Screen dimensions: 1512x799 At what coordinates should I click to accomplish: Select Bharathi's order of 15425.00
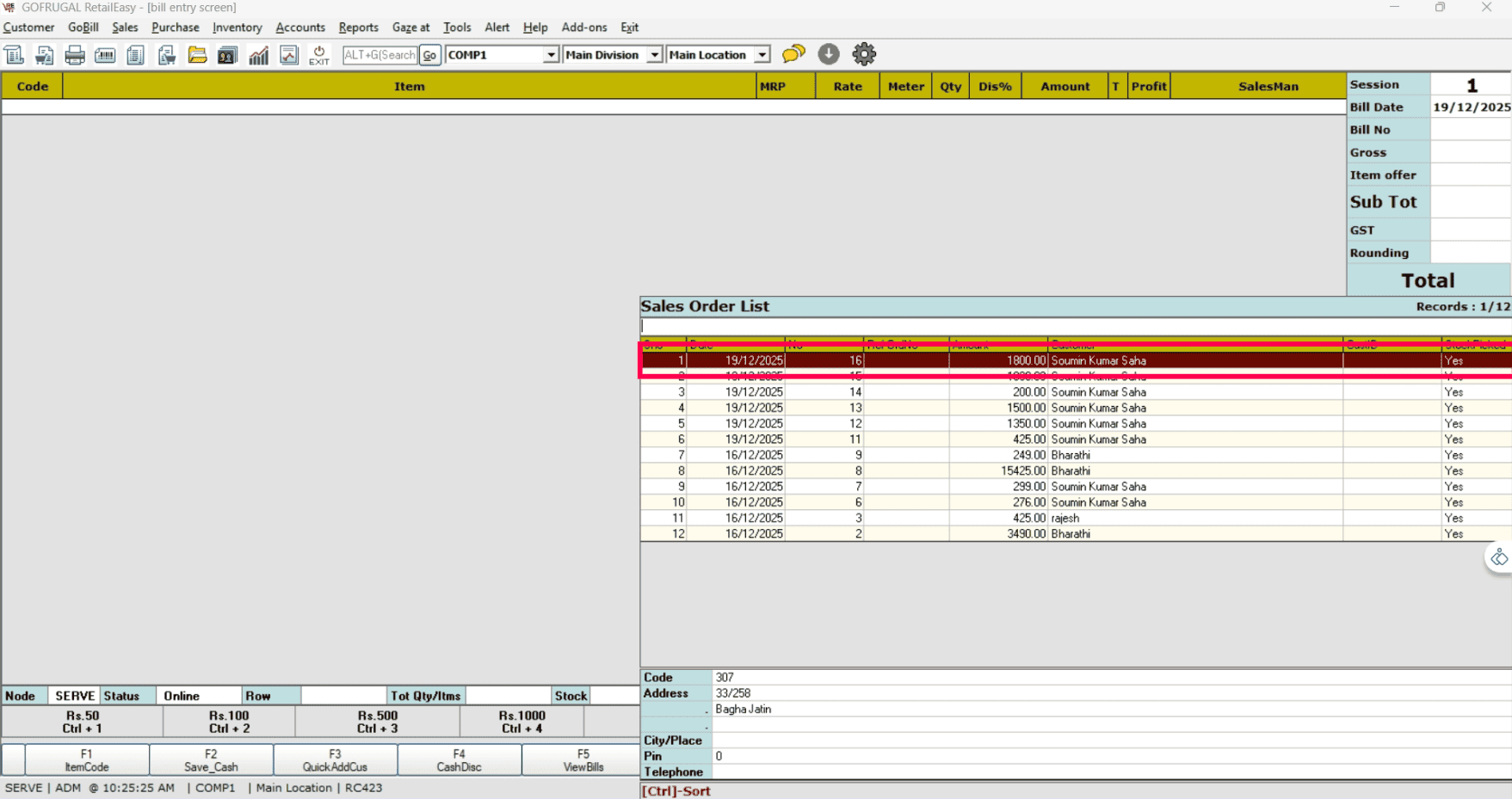coord(1076,470)
